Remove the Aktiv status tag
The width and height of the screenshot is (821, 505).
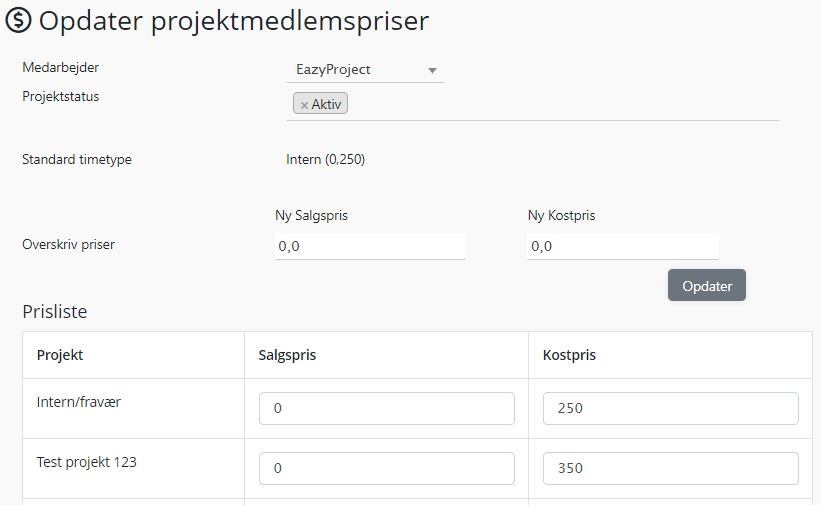(x=304, y=105)
